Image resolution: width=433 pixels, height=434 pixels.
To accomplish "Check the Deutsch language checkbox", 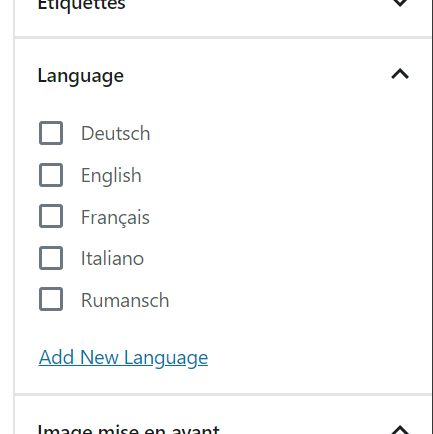I will (51, 133).
